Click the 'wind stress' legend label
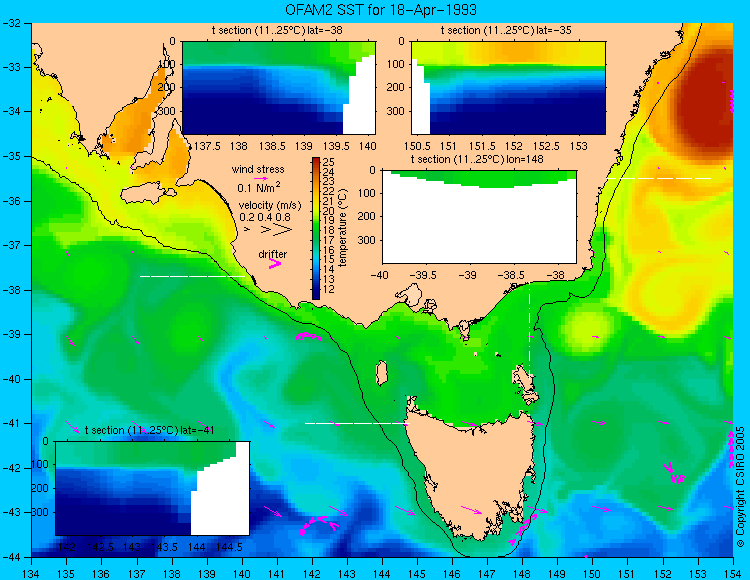 point(258,169)
